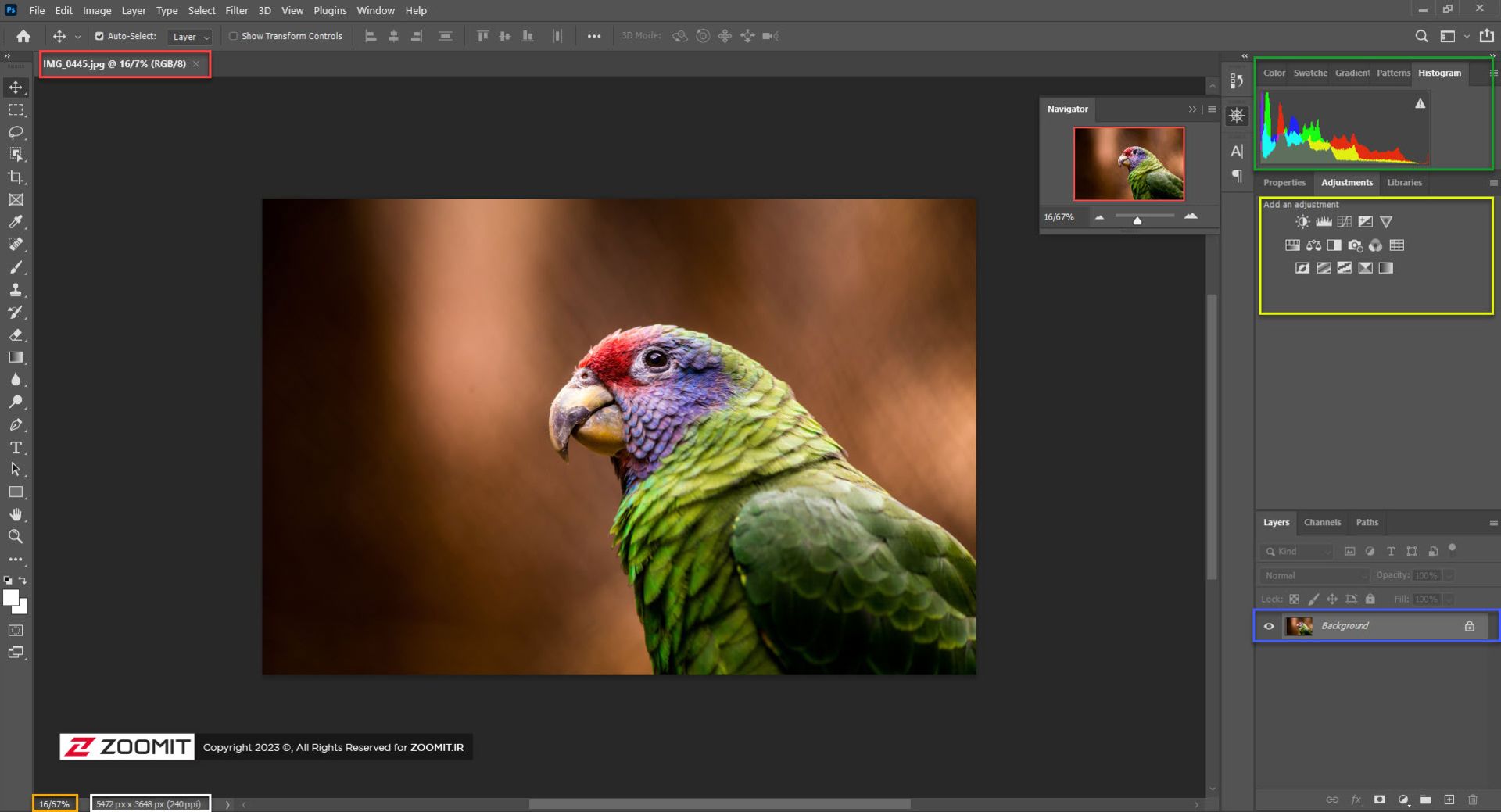Open the Auto-Select Layer dropdown
The image size is (1501, 812).
coord(191,37)
